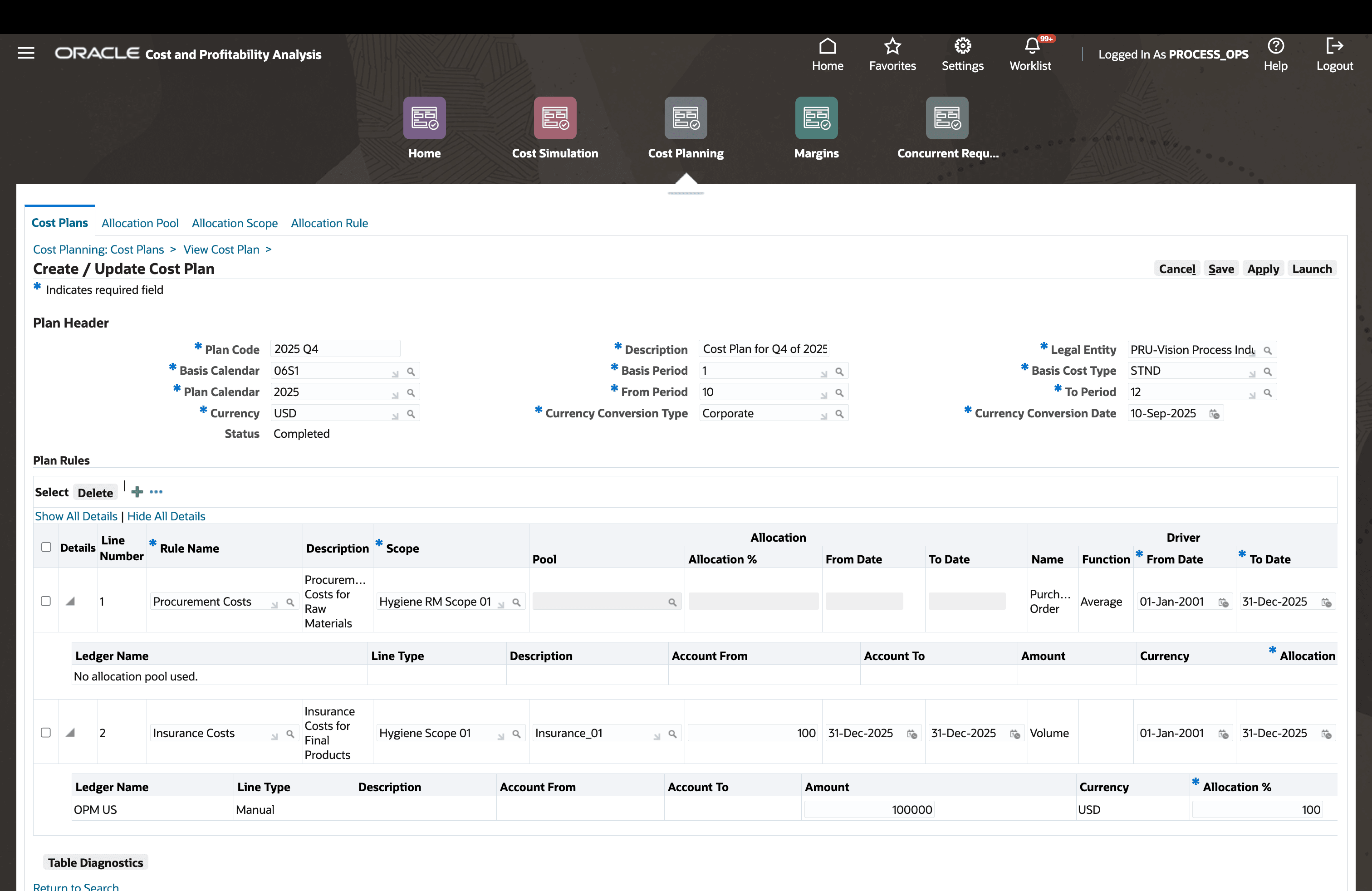Click the green plus add-row icon
1372x891 pixels.
tap(137, 492)
